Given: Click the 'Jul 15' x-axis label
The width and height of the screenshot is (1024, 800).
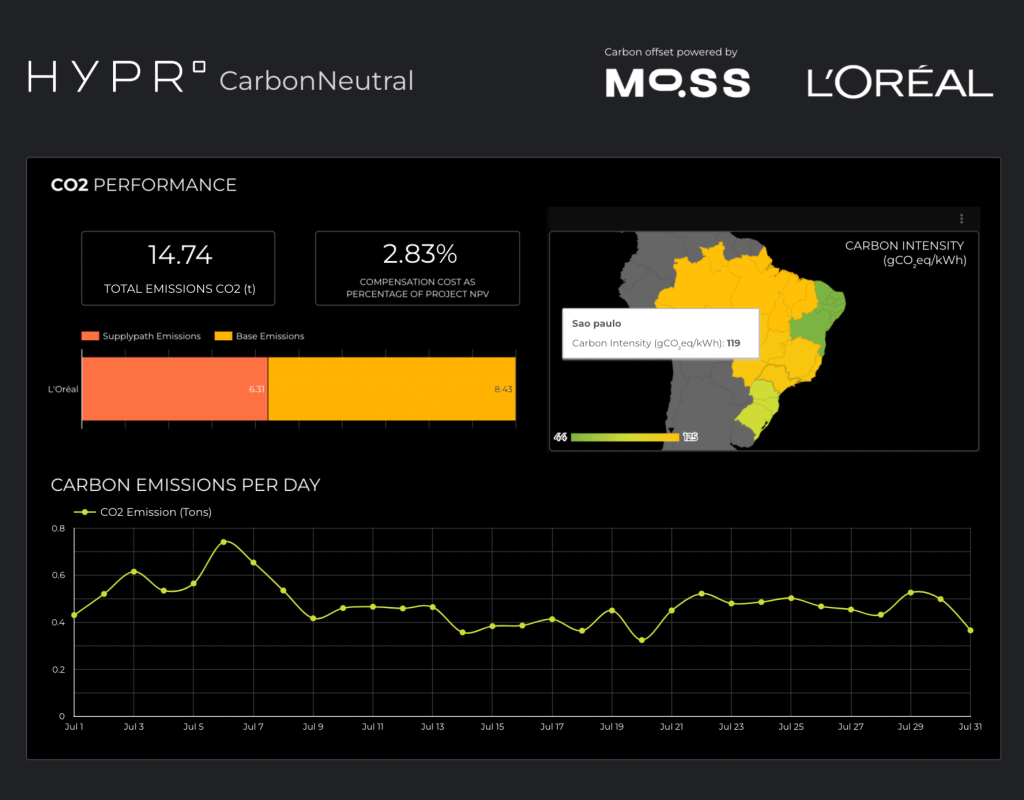Looking at the screenshot, I should (x=492, y=726).
